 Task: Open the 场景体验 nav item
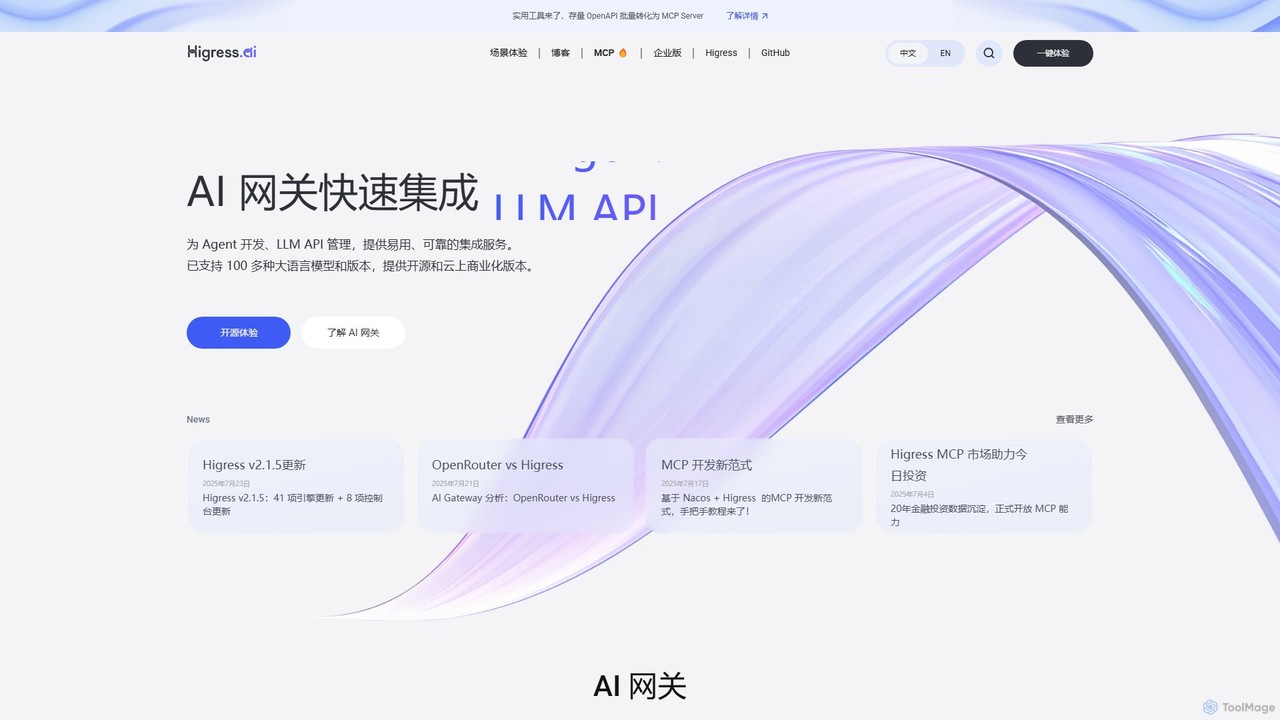pyautogui.click(x=508, y=53)
